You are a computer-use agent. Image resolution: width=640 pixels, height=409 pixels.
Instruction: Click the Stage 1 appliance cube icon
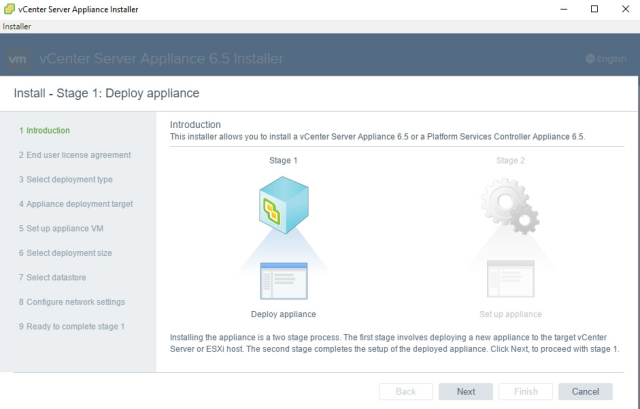(x=284, y=205)
